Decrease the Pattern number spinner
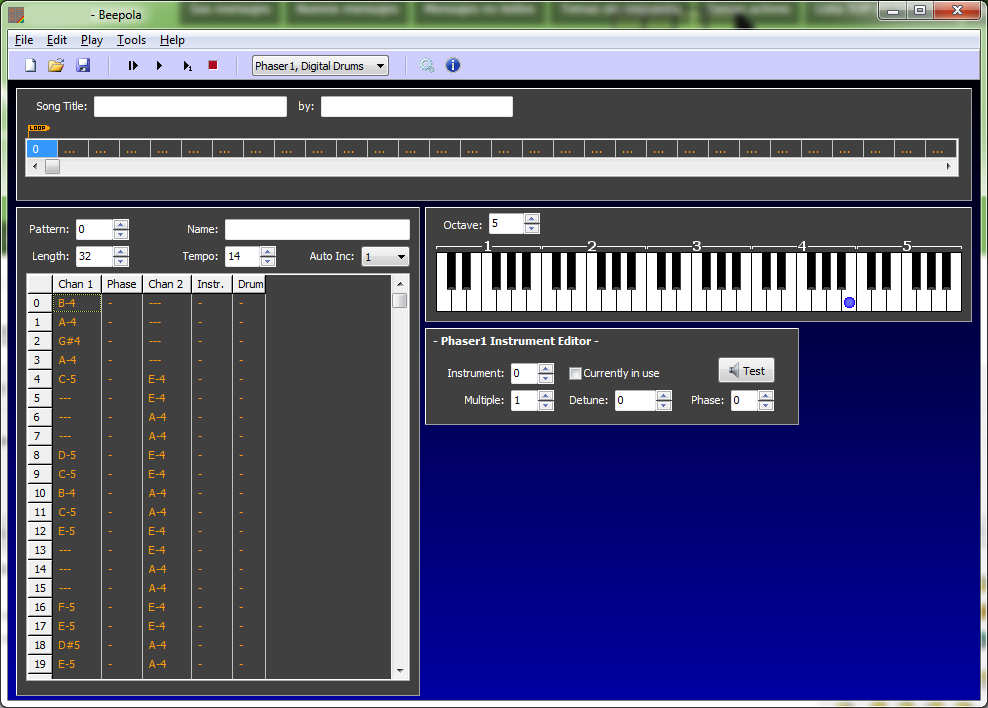This screenshot has height=708, width=988. pos(121,234)
